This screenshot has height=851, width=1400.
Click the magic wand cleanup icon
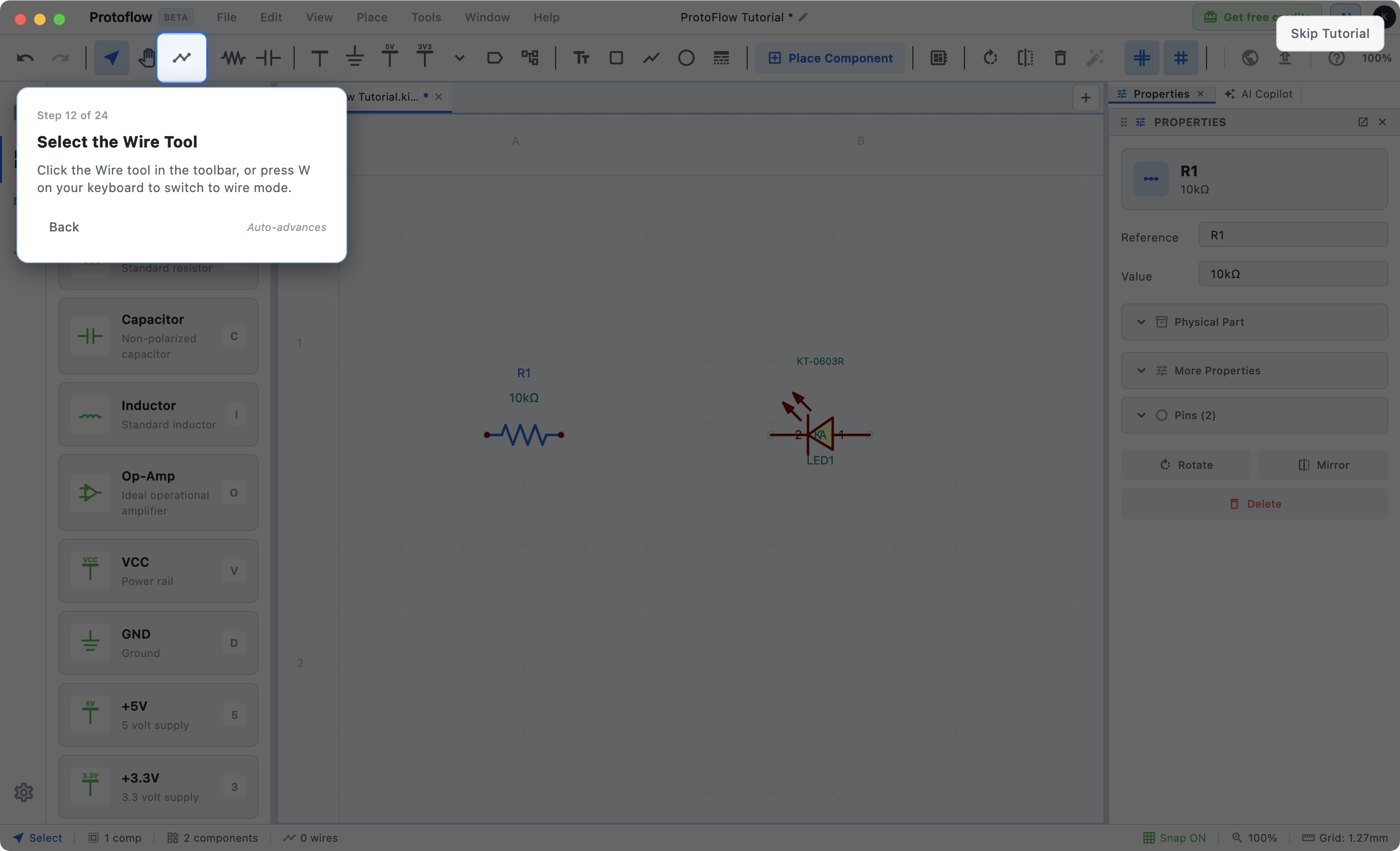tap(1096, 58)
